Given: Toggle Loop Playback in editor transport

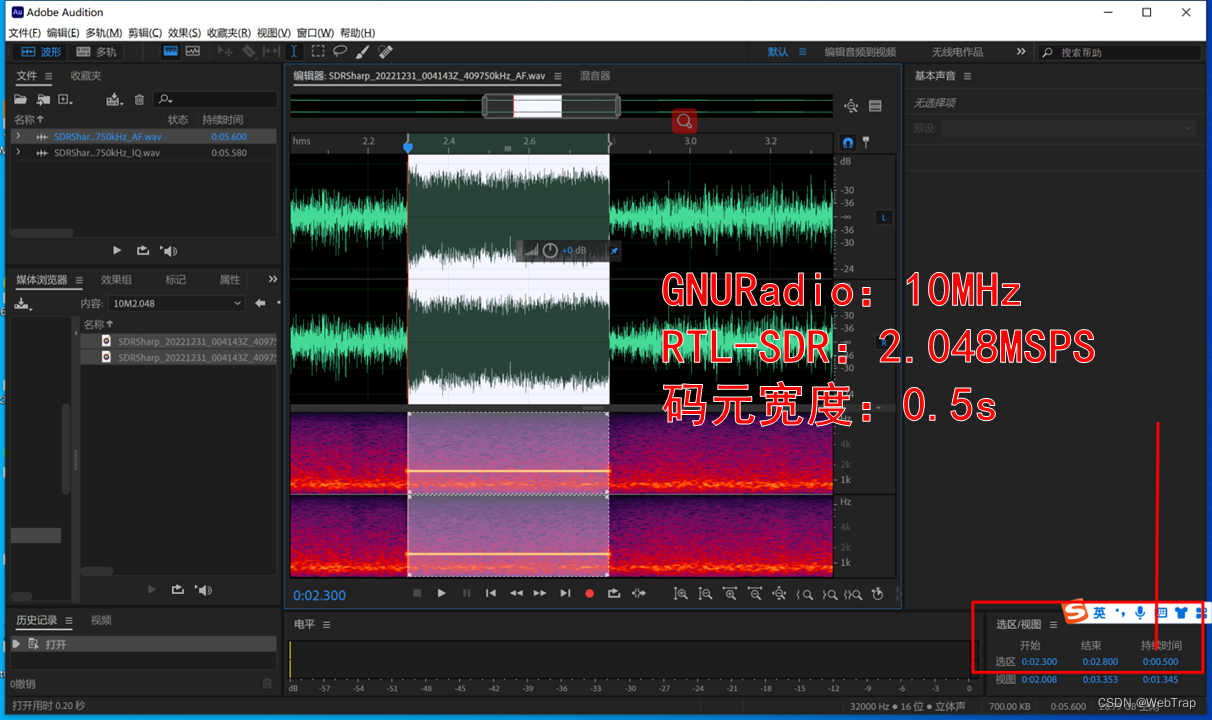Looking at the screenshot, I should point(614,593).
